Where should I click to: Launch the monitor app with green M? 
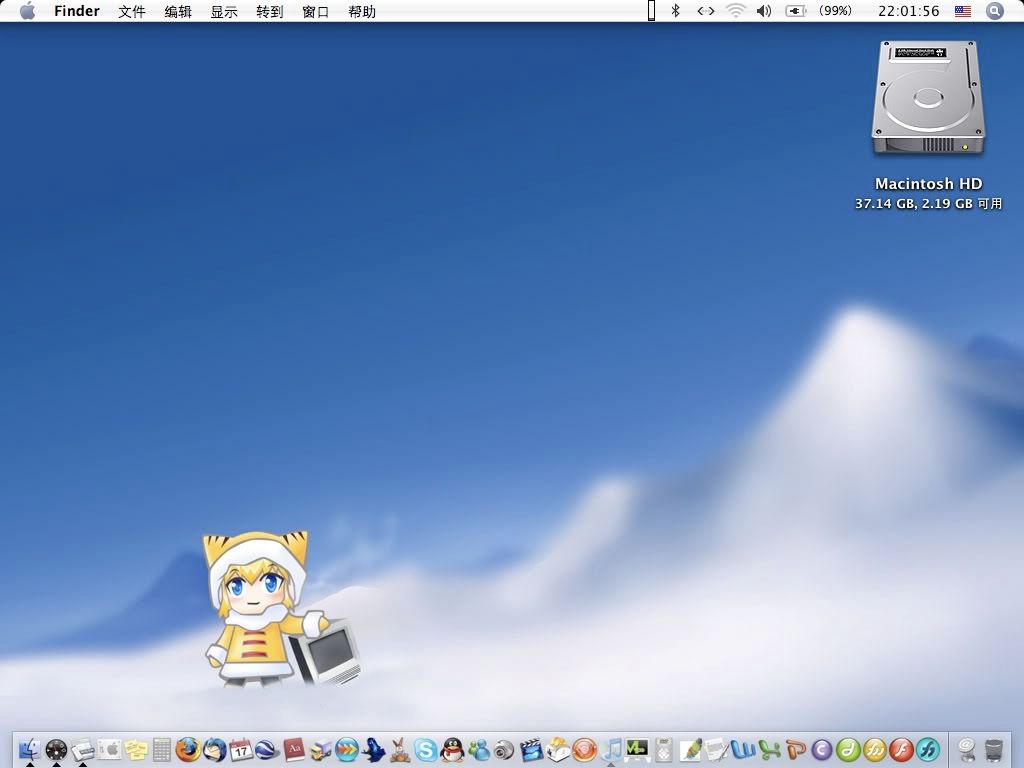(637, 749)
